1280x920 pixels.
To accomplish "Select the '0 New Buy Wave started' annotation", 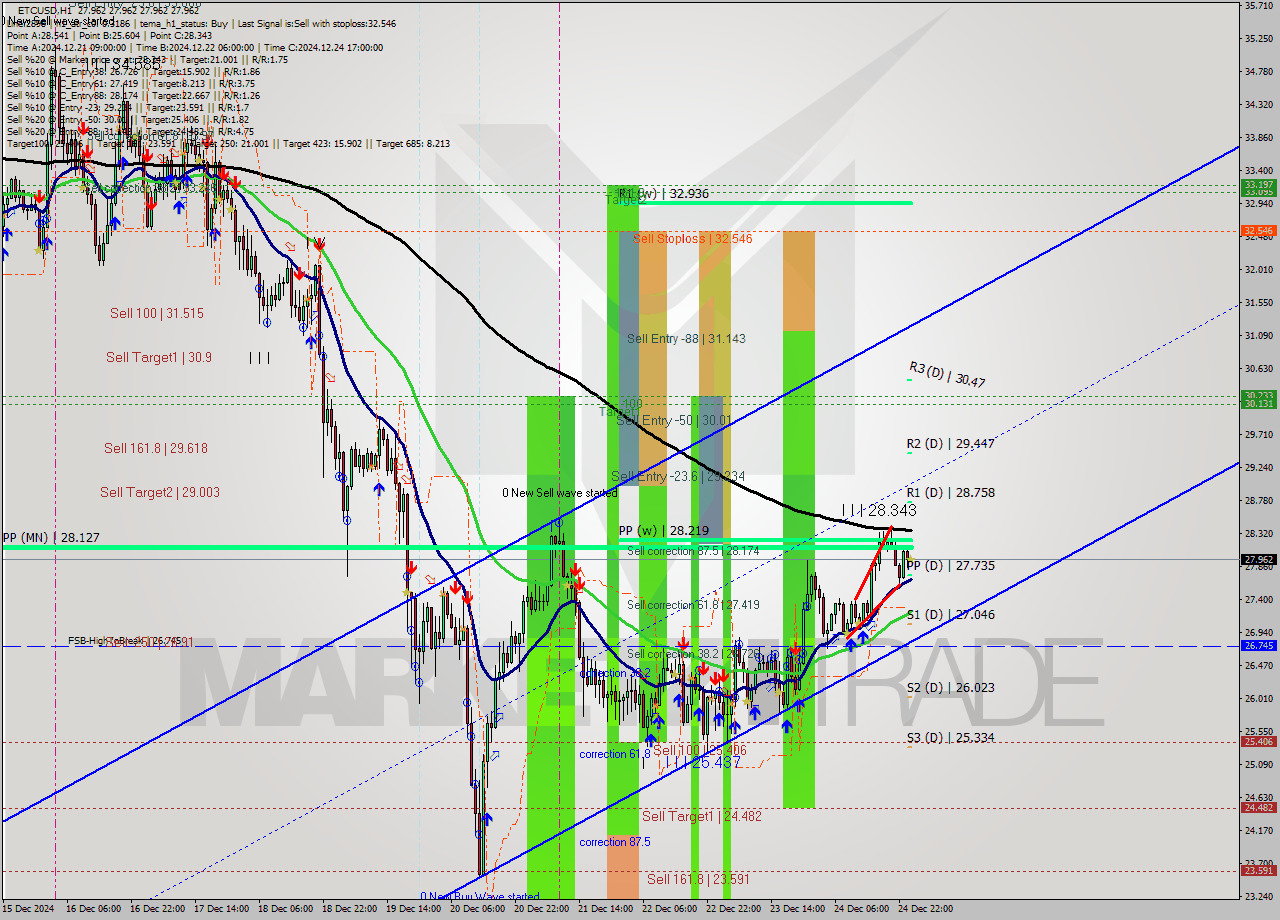I will 480,896.
